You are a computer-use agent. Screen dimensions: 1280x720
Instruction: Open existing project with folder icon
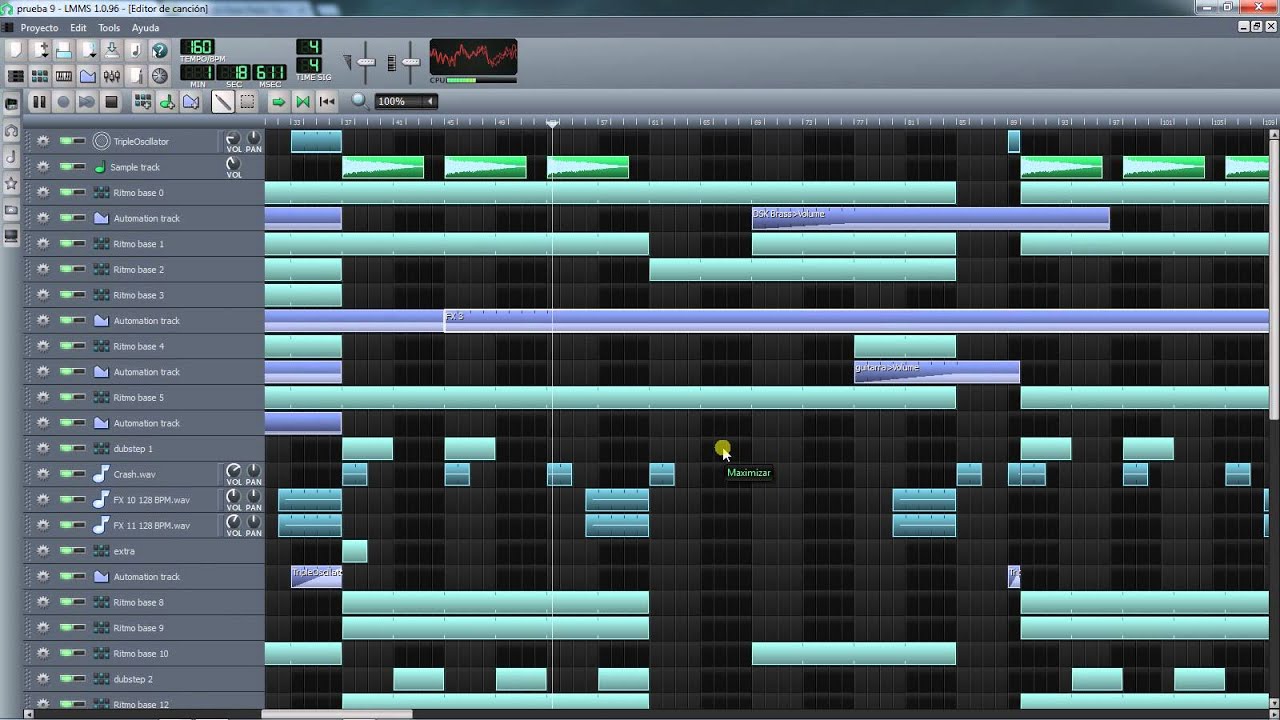(x=64, y=50)
